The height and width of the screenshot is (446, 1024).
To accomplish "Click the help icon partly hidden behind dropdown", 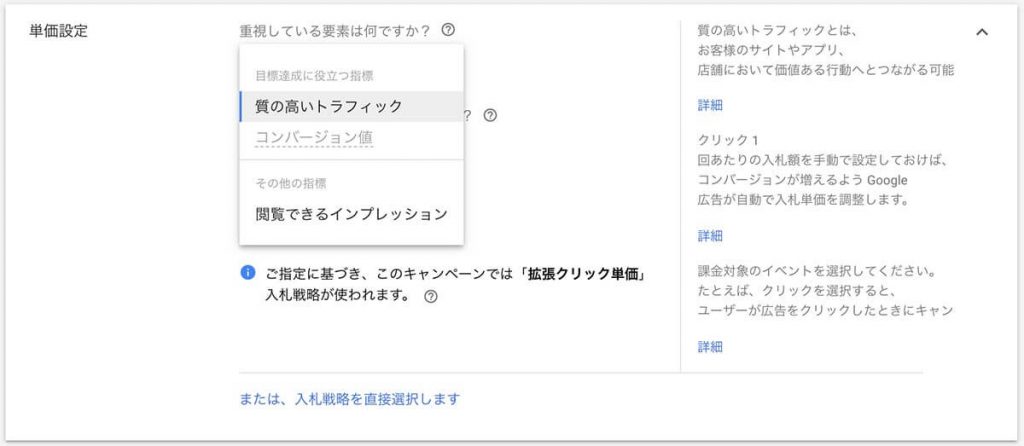I will (490, 116).
